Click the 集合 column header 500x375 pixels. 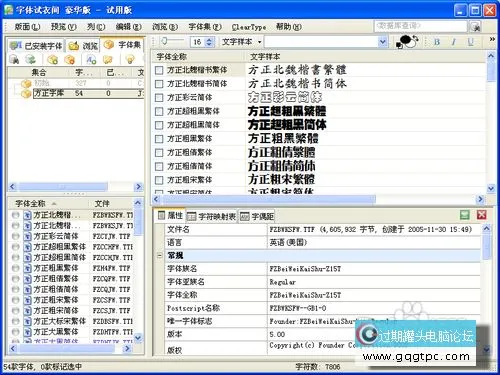coord(39,72)
